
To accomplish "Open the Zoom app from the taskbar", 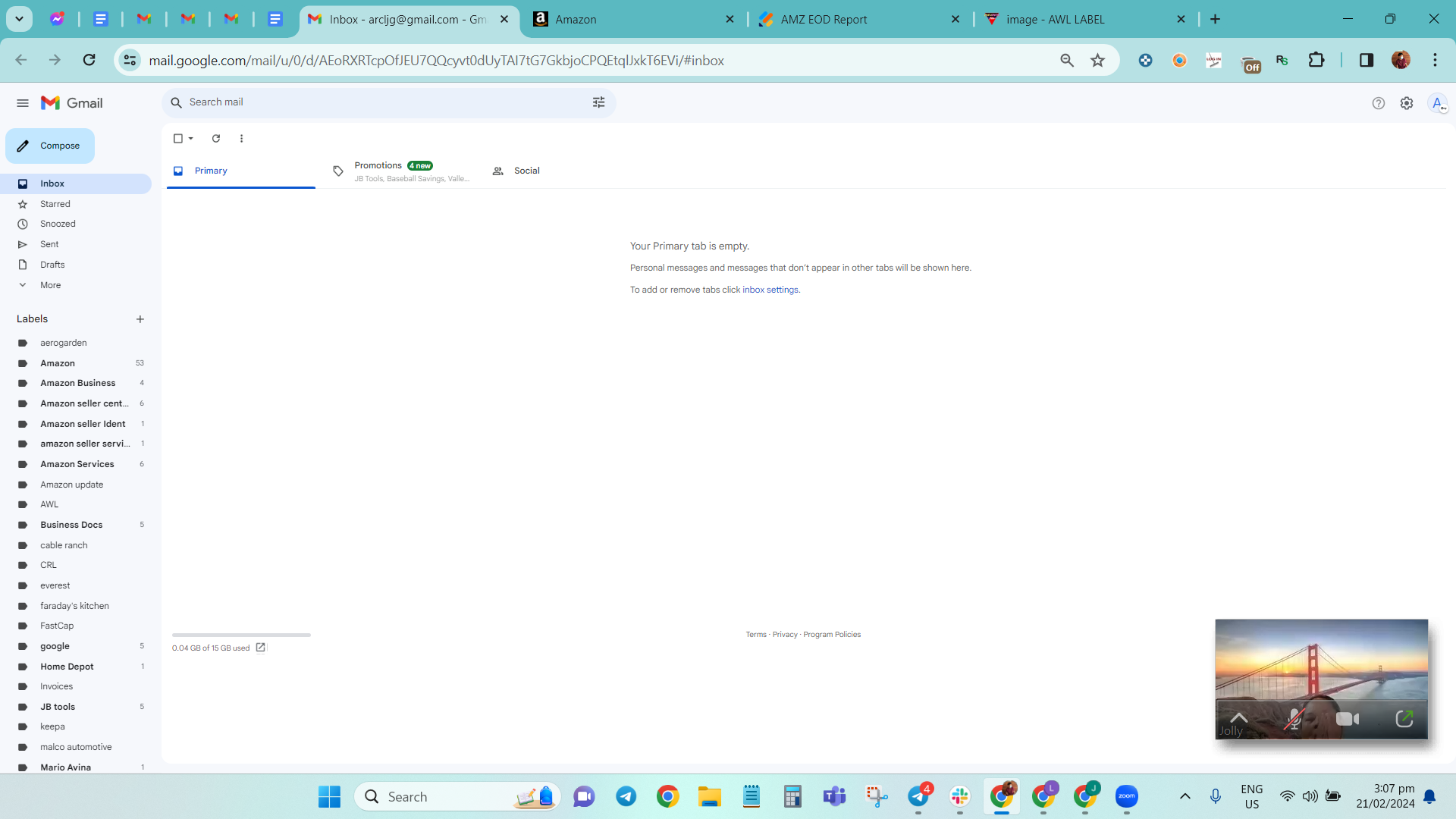I will pos(1127,796).
